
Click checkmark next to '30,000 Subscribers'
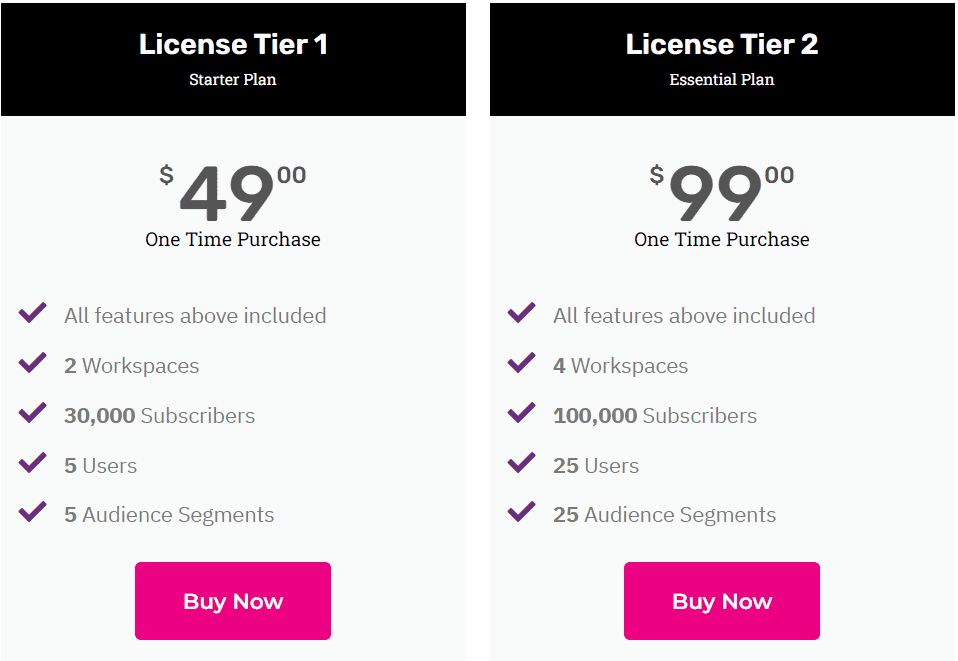[33, 413]
